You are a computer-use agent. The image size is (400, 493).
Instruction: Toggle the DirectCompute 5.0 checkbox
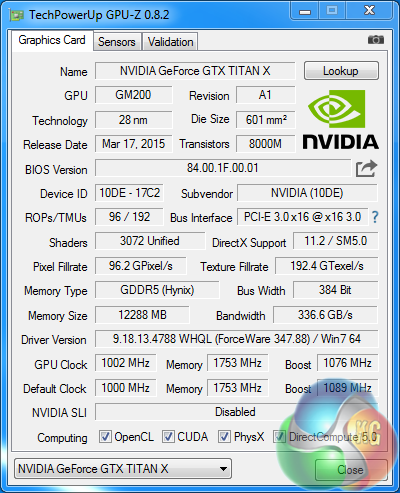279,436
